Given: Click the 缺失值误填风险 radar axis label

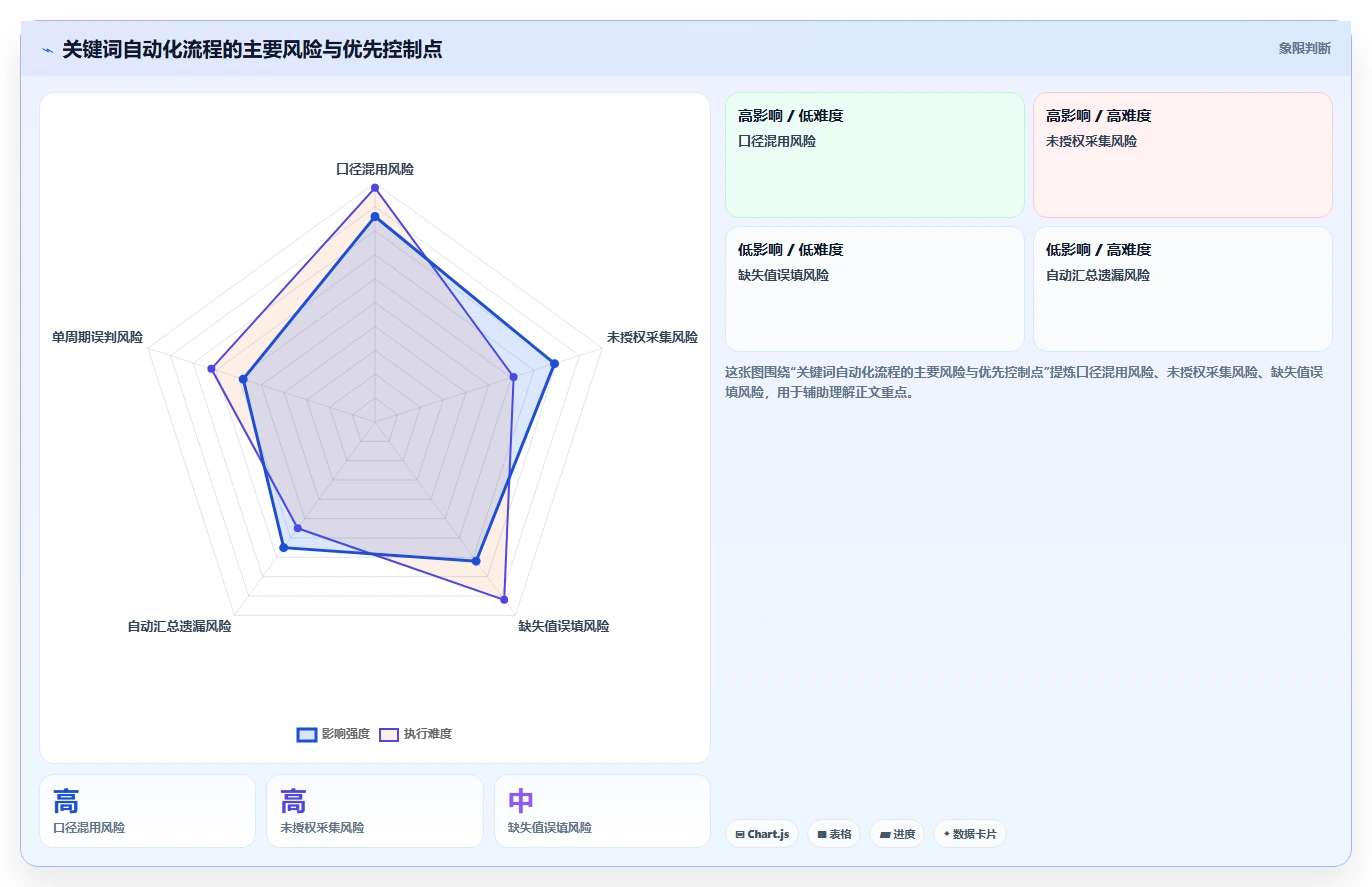Looking at the screenshot, I should [564, 626].
